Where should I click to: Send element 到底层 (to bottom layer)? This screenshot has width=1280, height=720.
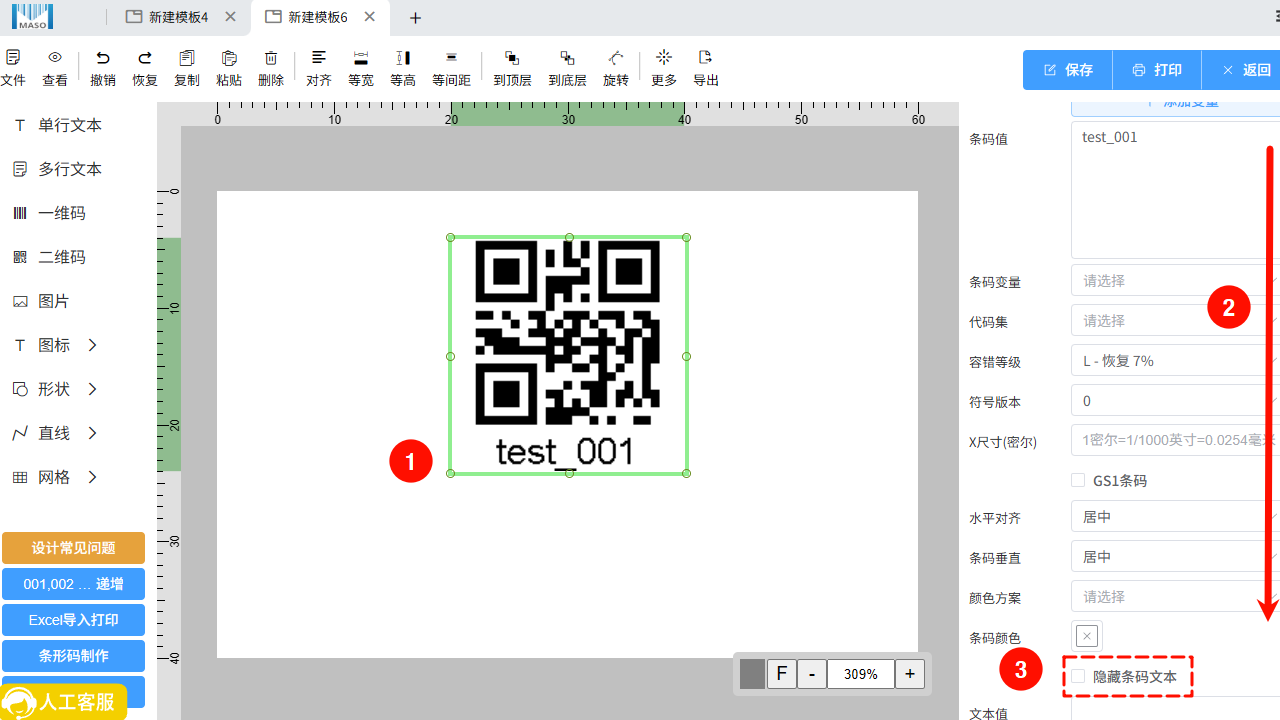coord(567,68)
